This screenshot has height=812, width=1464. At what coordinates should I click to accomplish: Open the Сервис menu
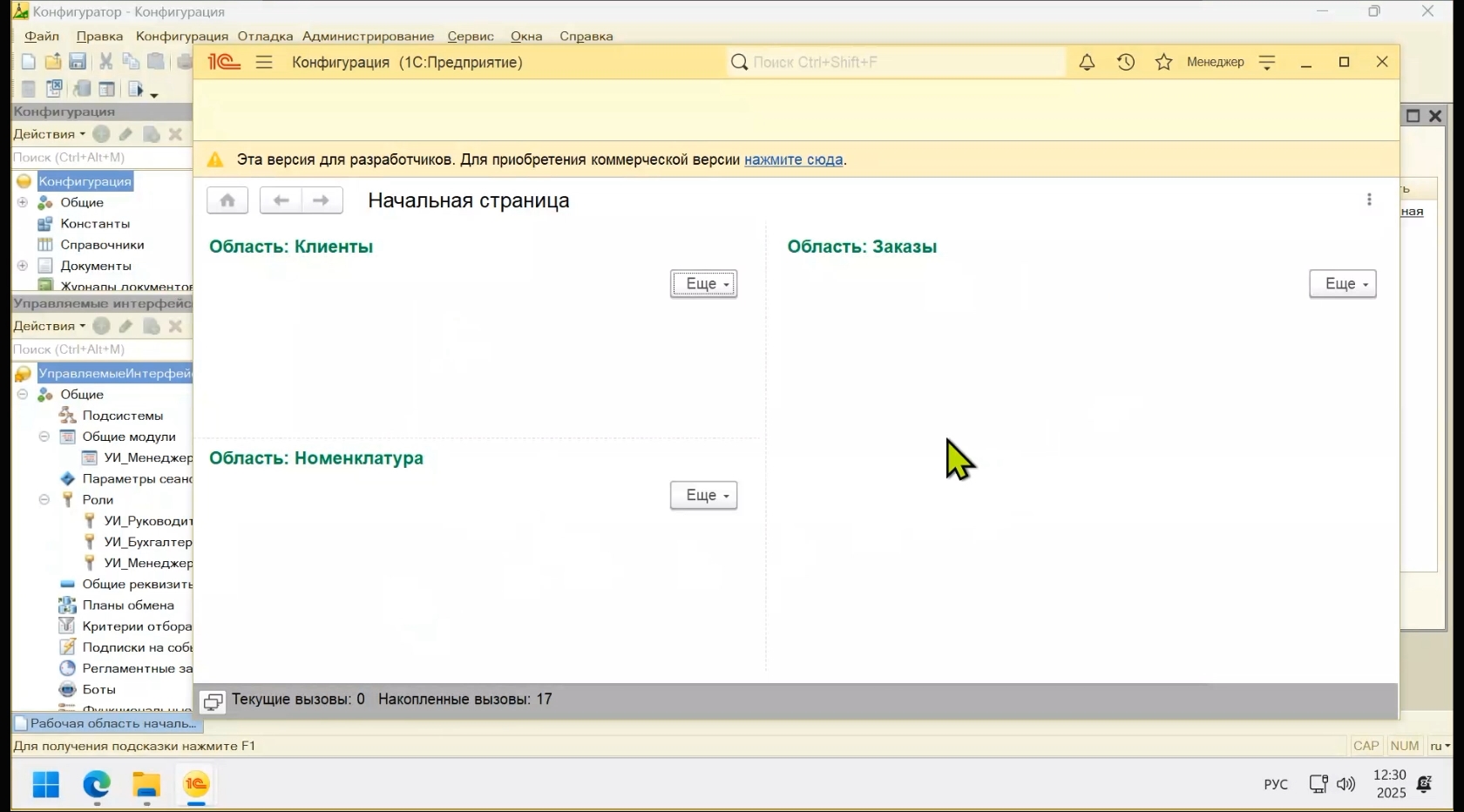(471, 37)
